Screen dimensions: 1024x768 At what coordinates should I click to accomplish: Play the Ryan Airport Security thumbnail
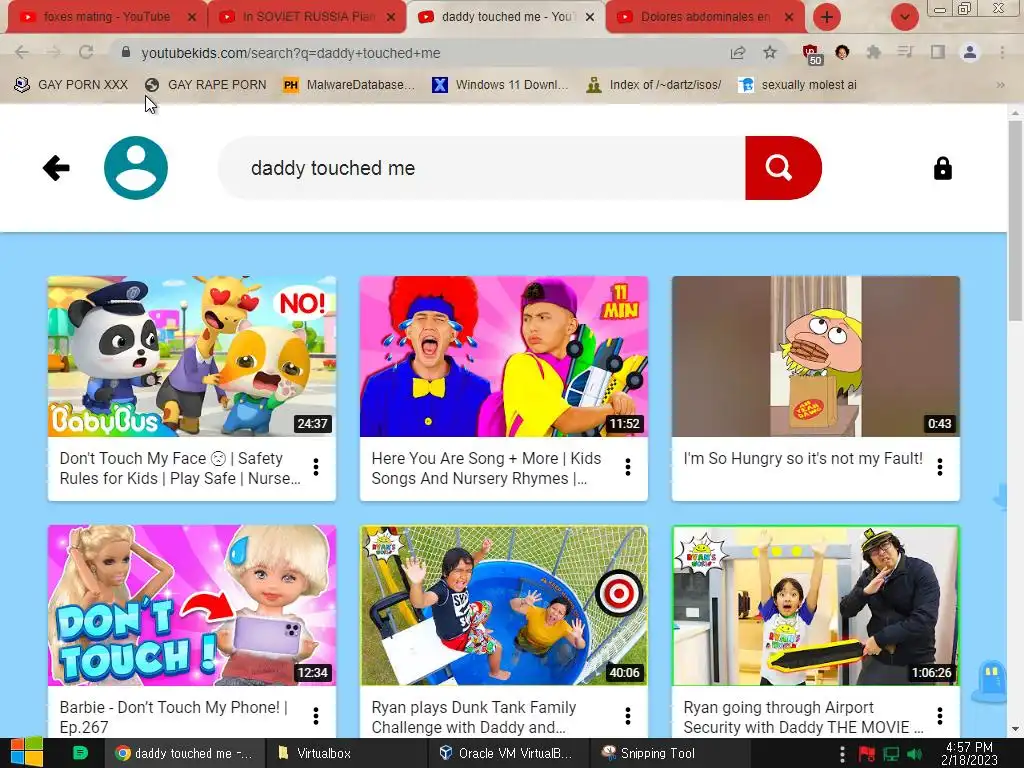coord(816,606)
